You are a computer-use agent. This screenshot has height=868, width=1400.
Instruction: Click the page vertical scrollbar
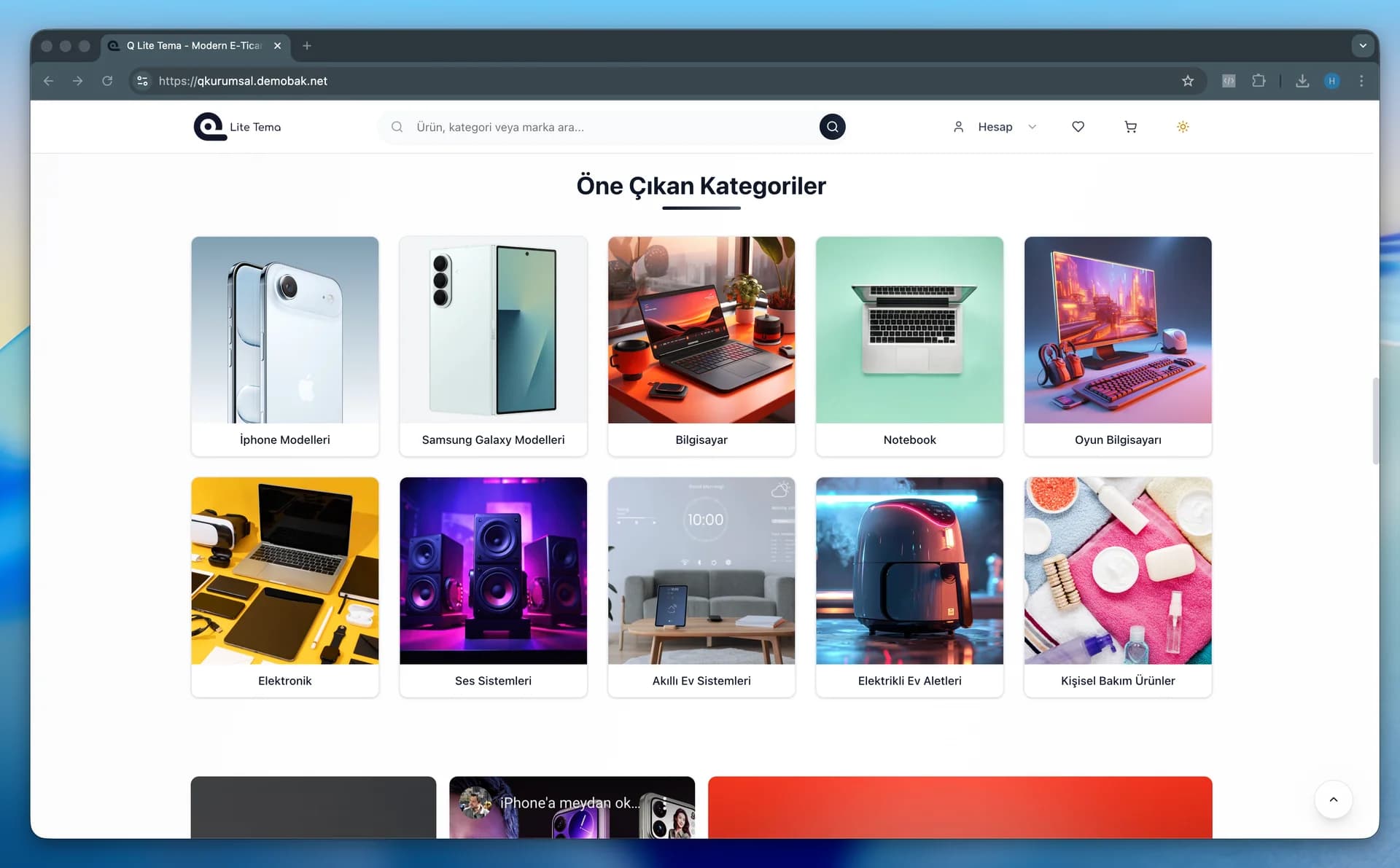1375,421
